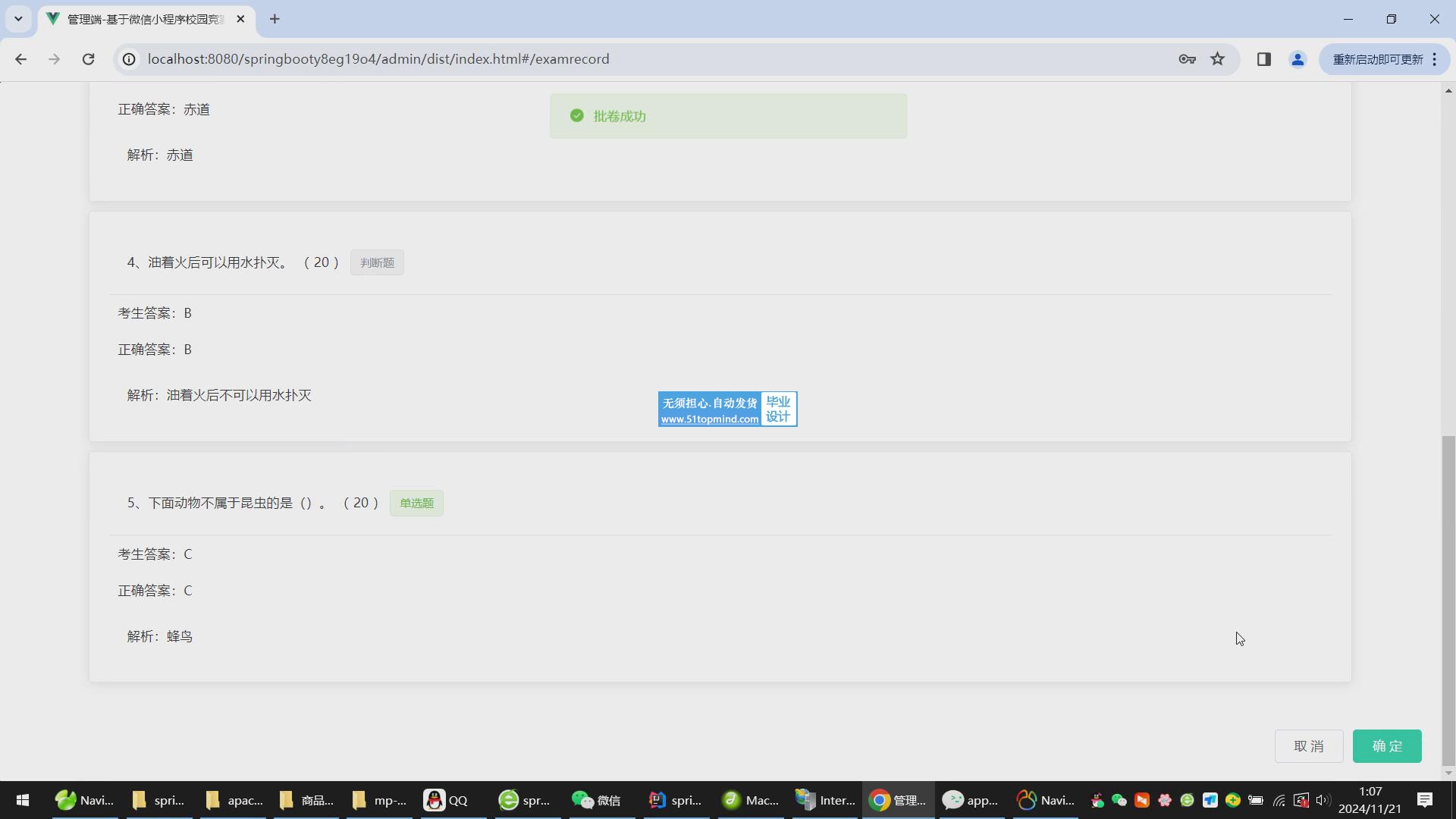The width and height of the screenshot is (1456, 819).
Task: Open the password key icon in address bar
Action: point(1187,59)
